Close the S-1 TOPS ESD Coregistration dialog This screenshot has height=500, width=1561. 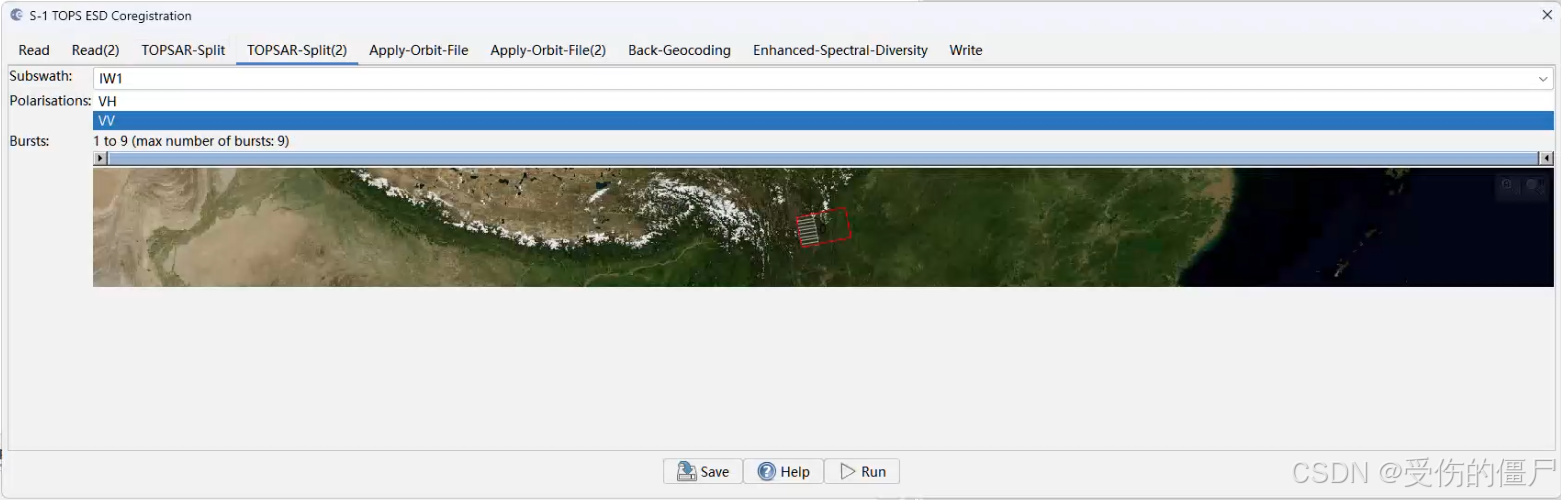coord(1546,15)
